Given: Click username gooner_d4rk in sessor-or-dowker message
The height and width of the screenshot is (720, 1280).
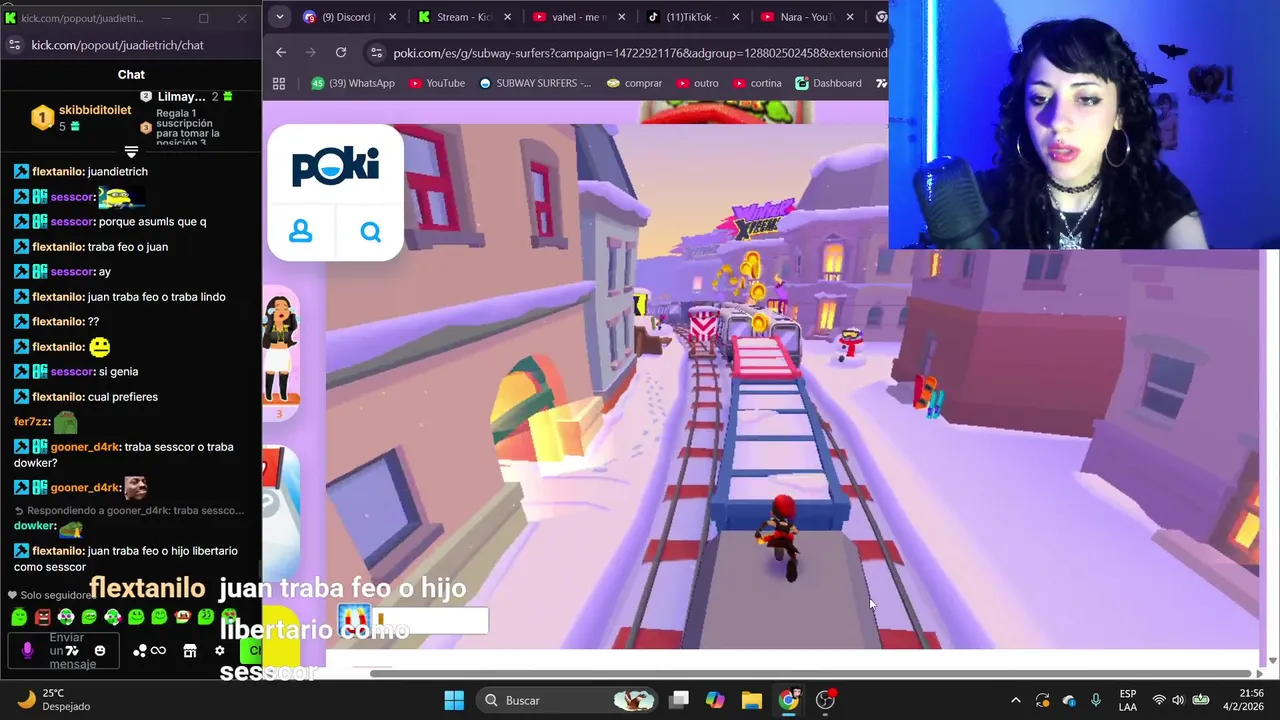Looking at the screenshot, I should pos(85,447).
